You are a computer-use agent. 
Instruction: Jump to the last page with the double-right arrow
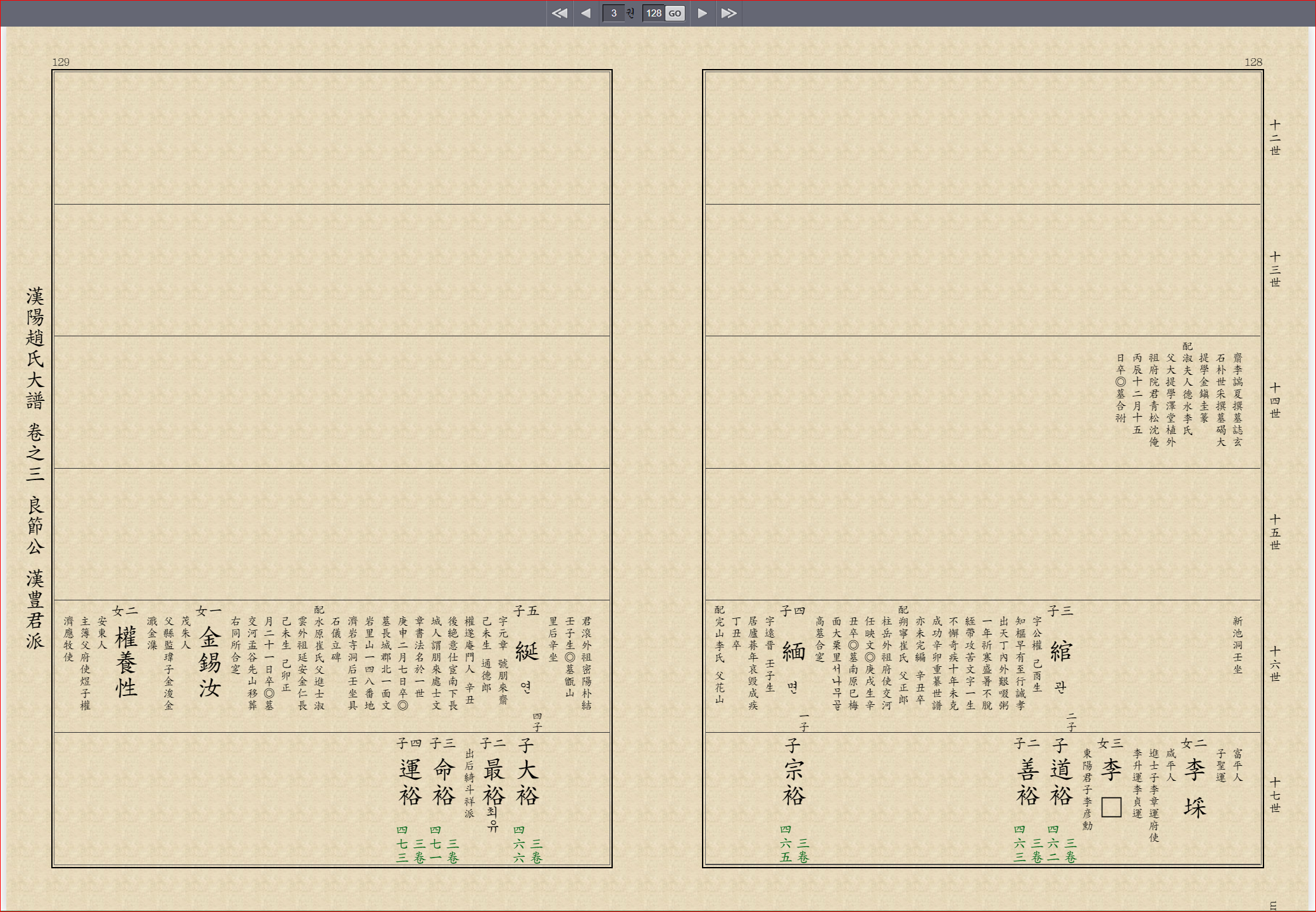(729, 13)
